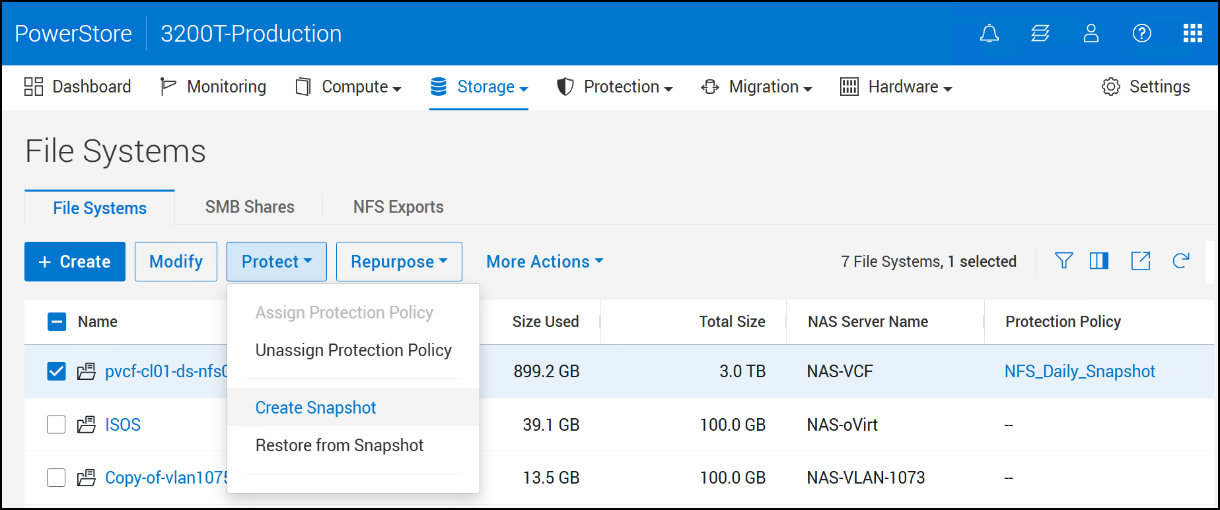Click the filter funnel icon
Image resolution: width=1220 pixels, height=510 pixels.
point(1064,261)
